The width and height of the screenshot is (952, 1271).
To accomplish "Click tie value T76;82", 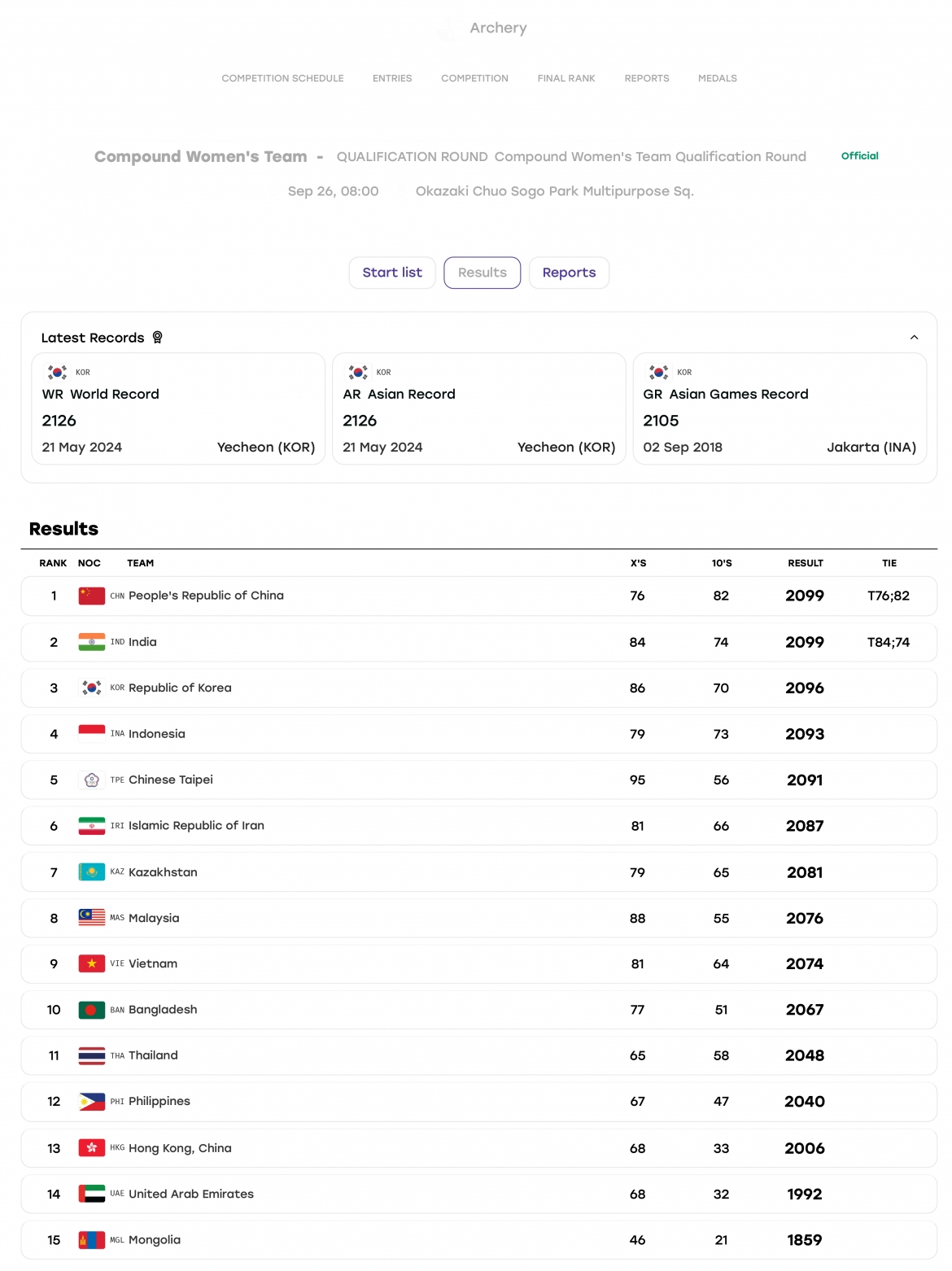I will [x=889, y=596].
